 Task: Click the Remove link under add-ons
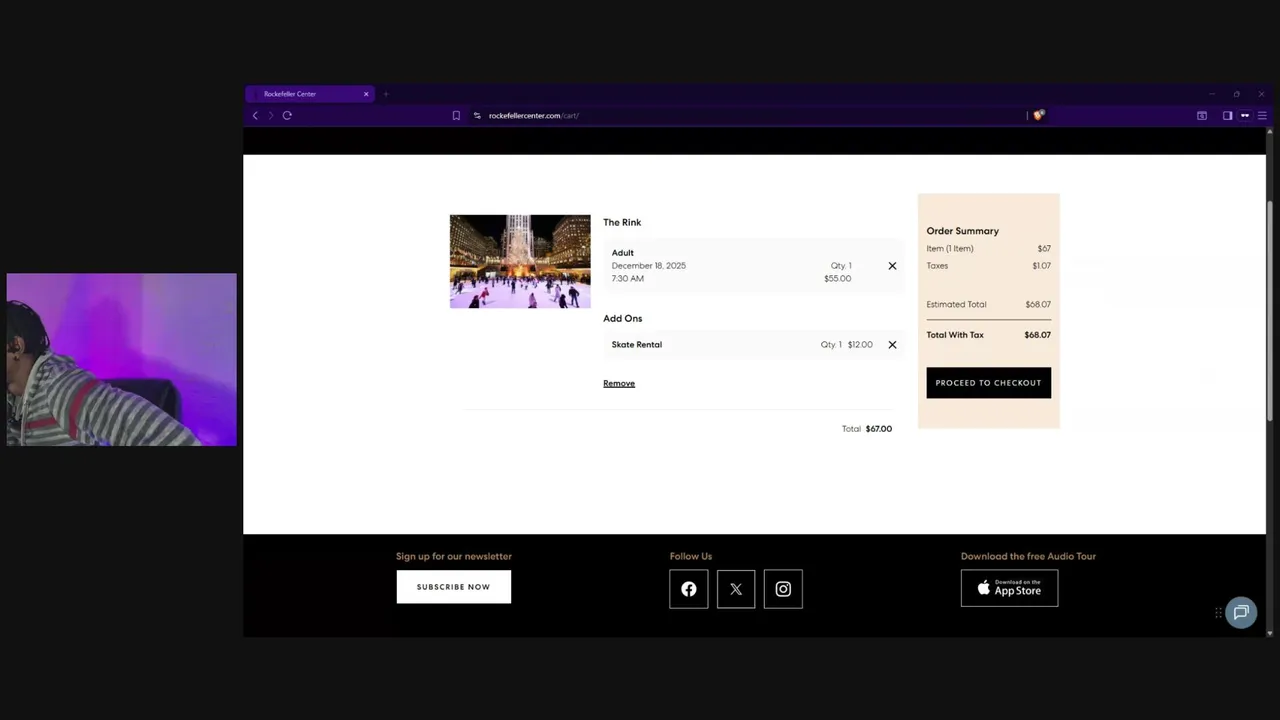tap(619, 384)
